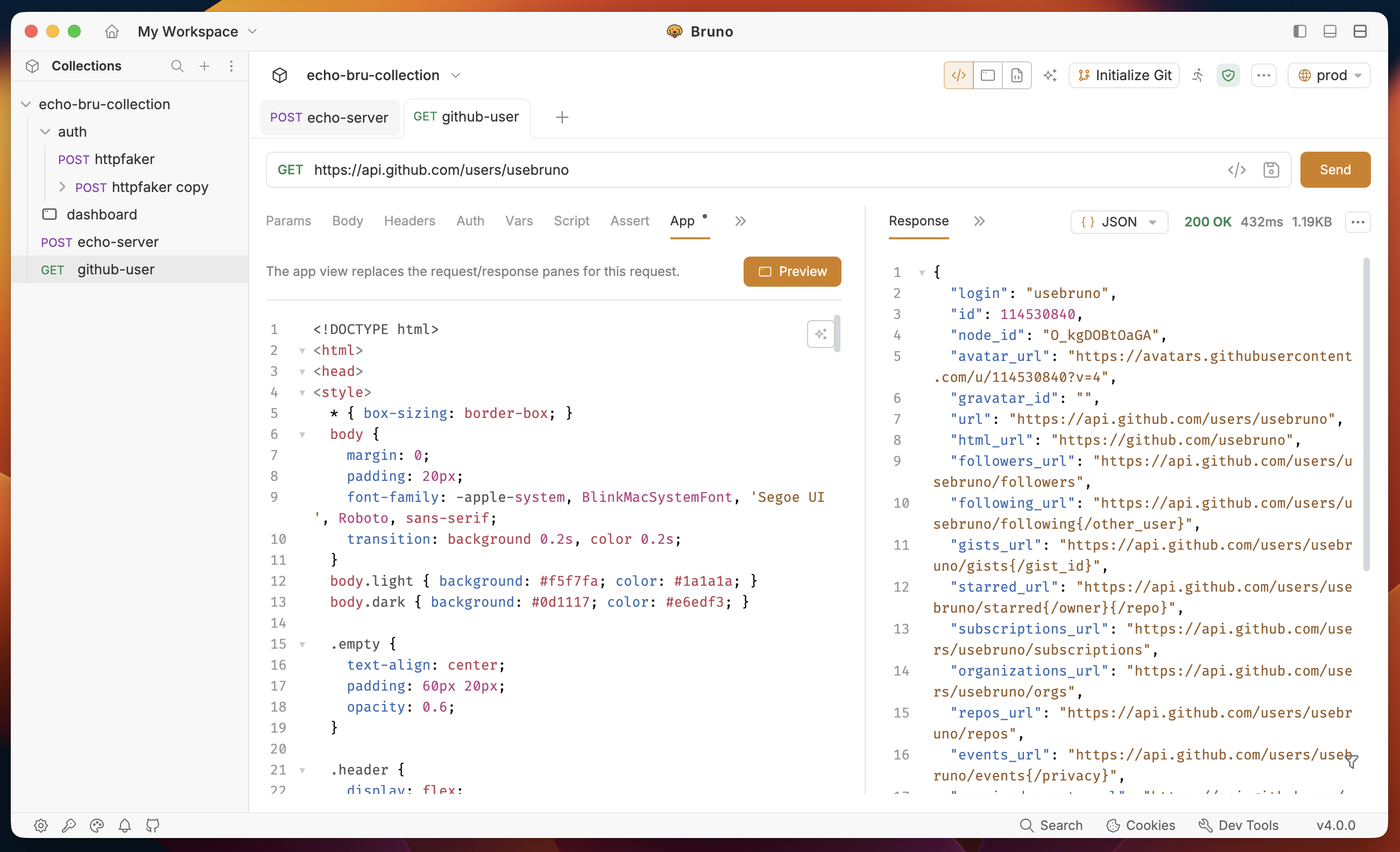
Task: Open POST httpfaker request in sidebar
Action: click(x=106, y=159)
